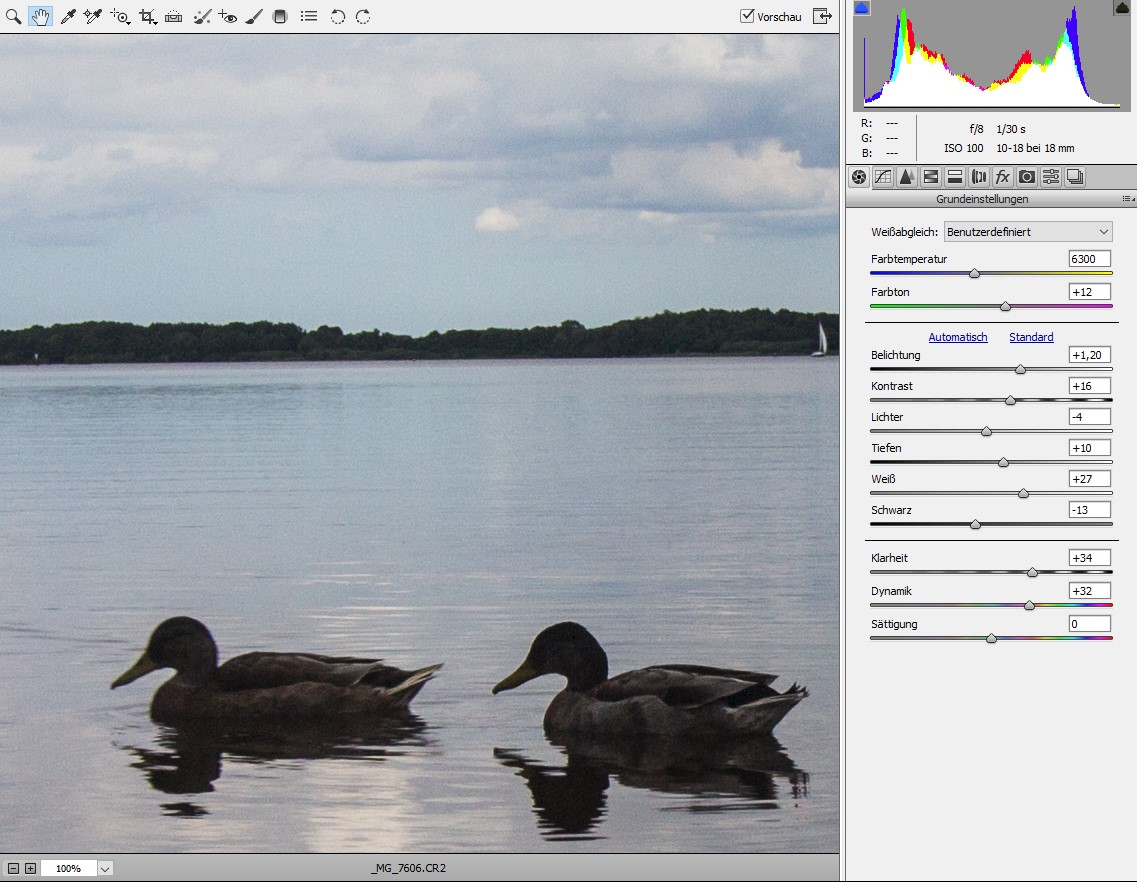
Task: Activate the Crop tool
Action: 148,17
